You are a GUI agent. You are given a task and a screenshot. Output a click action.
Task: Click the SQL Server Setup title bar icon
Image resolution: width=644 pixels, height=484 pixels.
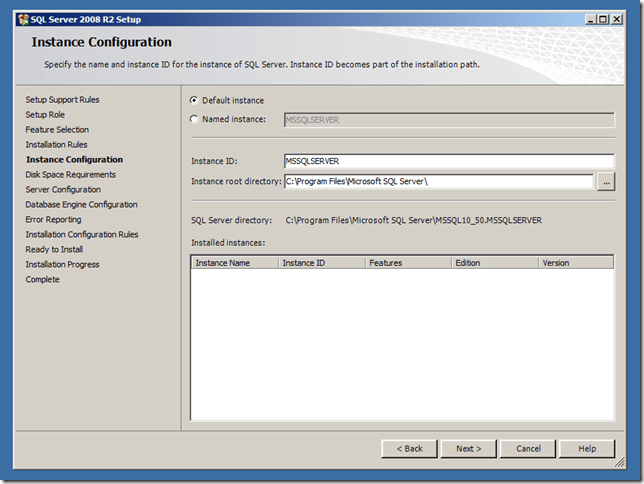[x=23, y=19]
